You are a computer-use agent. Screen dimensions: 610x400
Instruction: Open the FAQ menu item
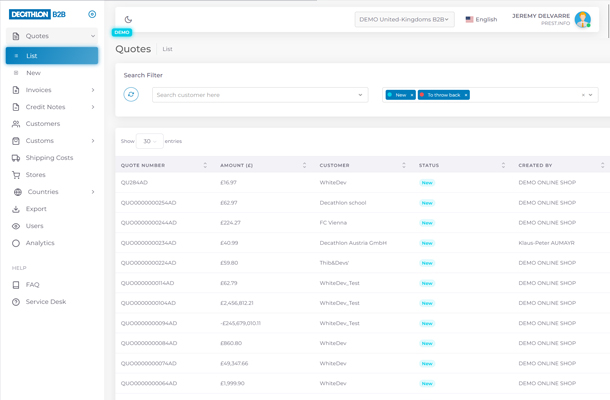click(33, 285)
